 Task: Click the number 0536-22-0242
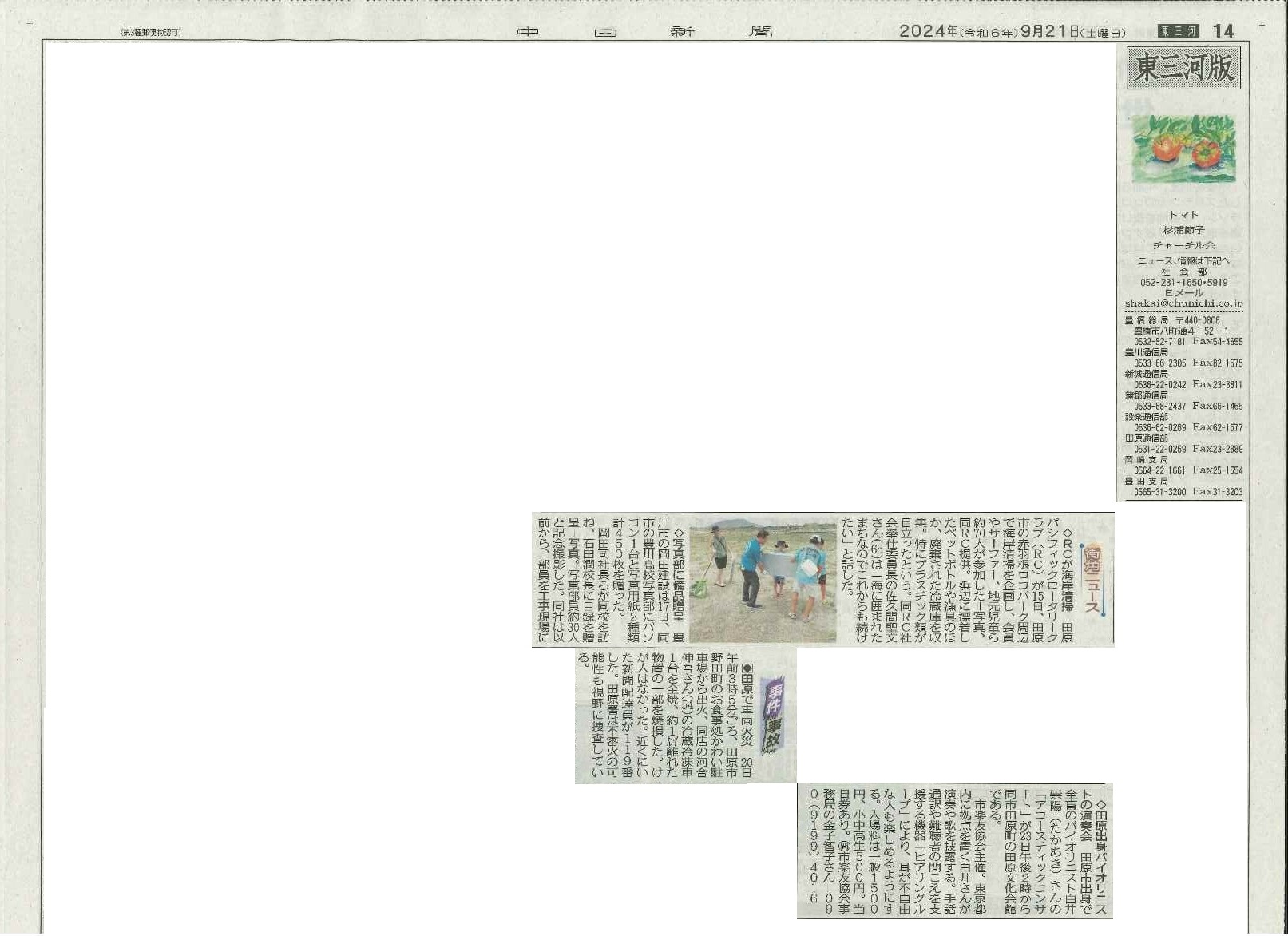pos(1159,385)
